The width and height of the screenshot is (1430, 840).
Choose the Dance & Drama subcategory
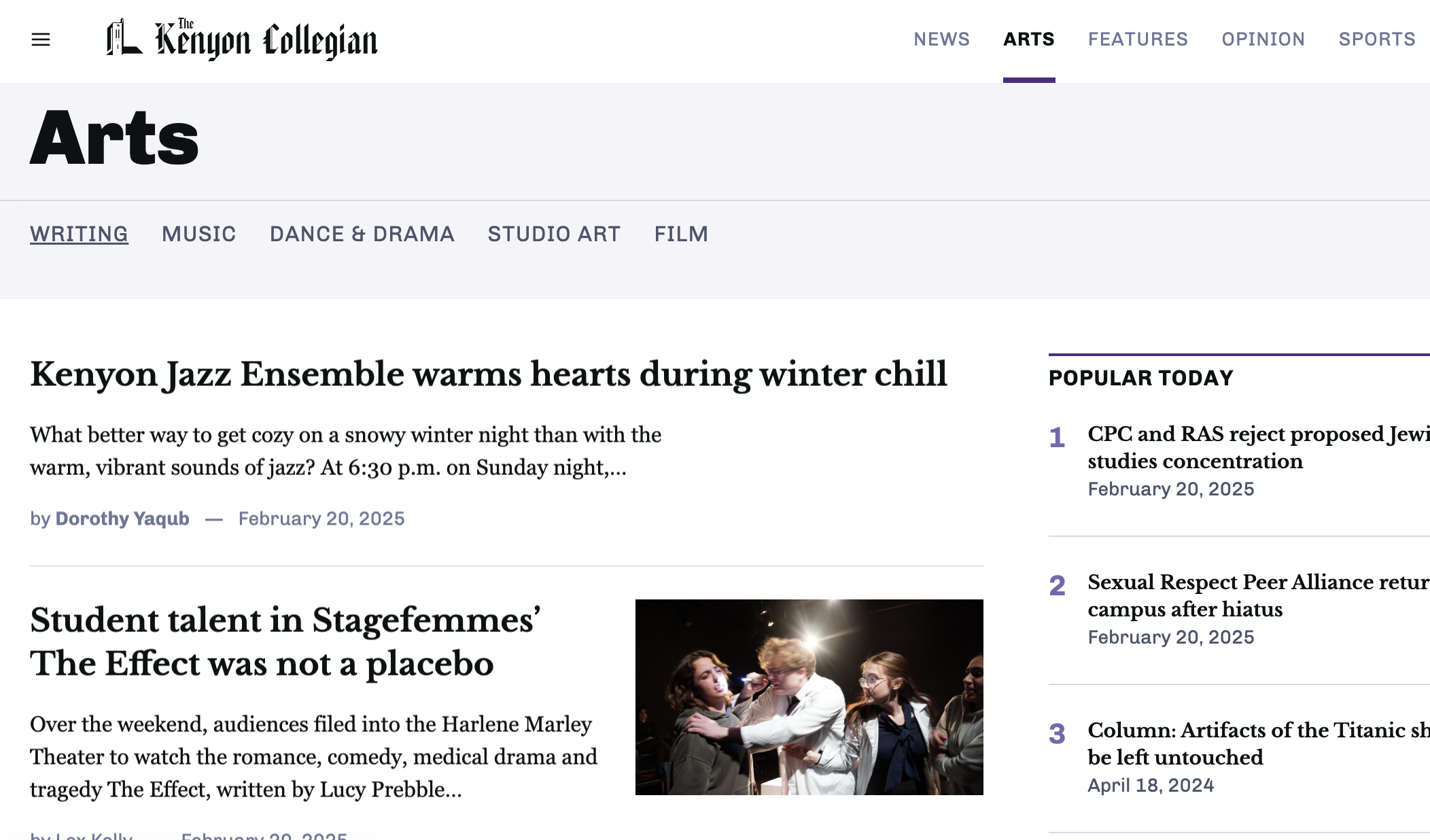[x=362, y=234]
